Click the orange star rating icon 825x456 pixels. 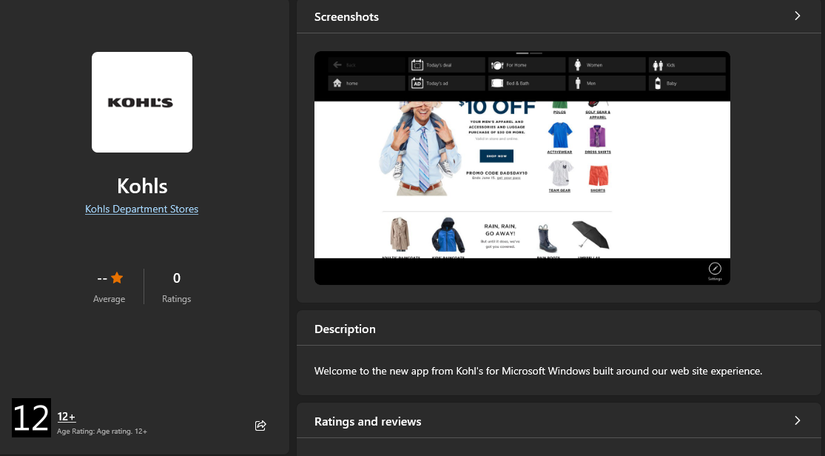coord(117,278)
